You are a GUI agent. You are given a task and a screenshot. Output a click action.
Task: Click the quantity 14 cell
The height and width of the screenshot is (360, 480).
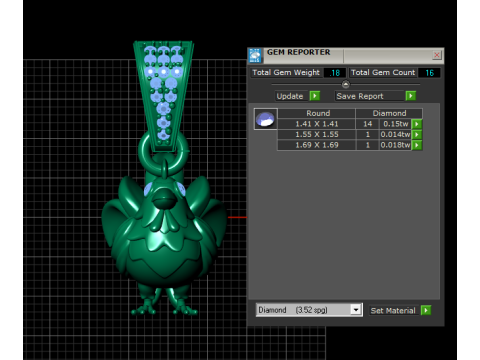(x=367, y=124)
